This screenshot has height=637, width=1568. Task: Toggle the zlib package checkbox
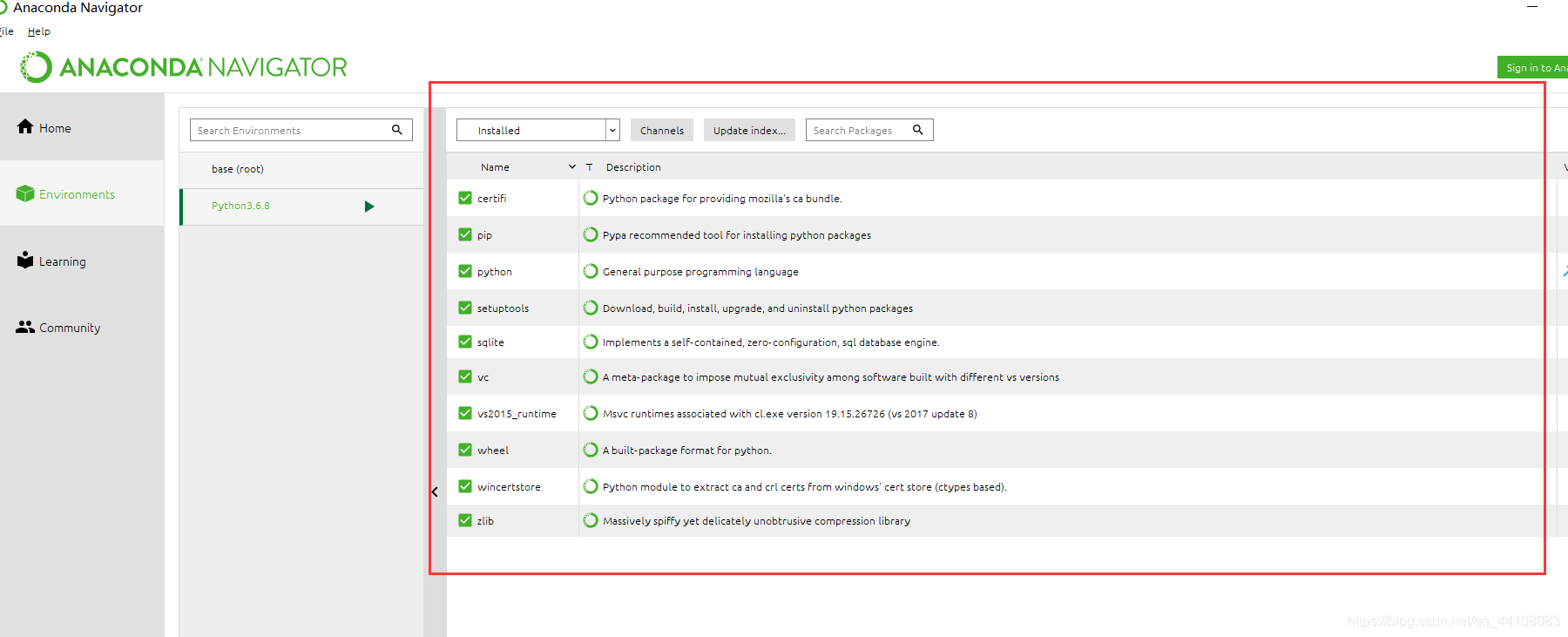point(465,520)
